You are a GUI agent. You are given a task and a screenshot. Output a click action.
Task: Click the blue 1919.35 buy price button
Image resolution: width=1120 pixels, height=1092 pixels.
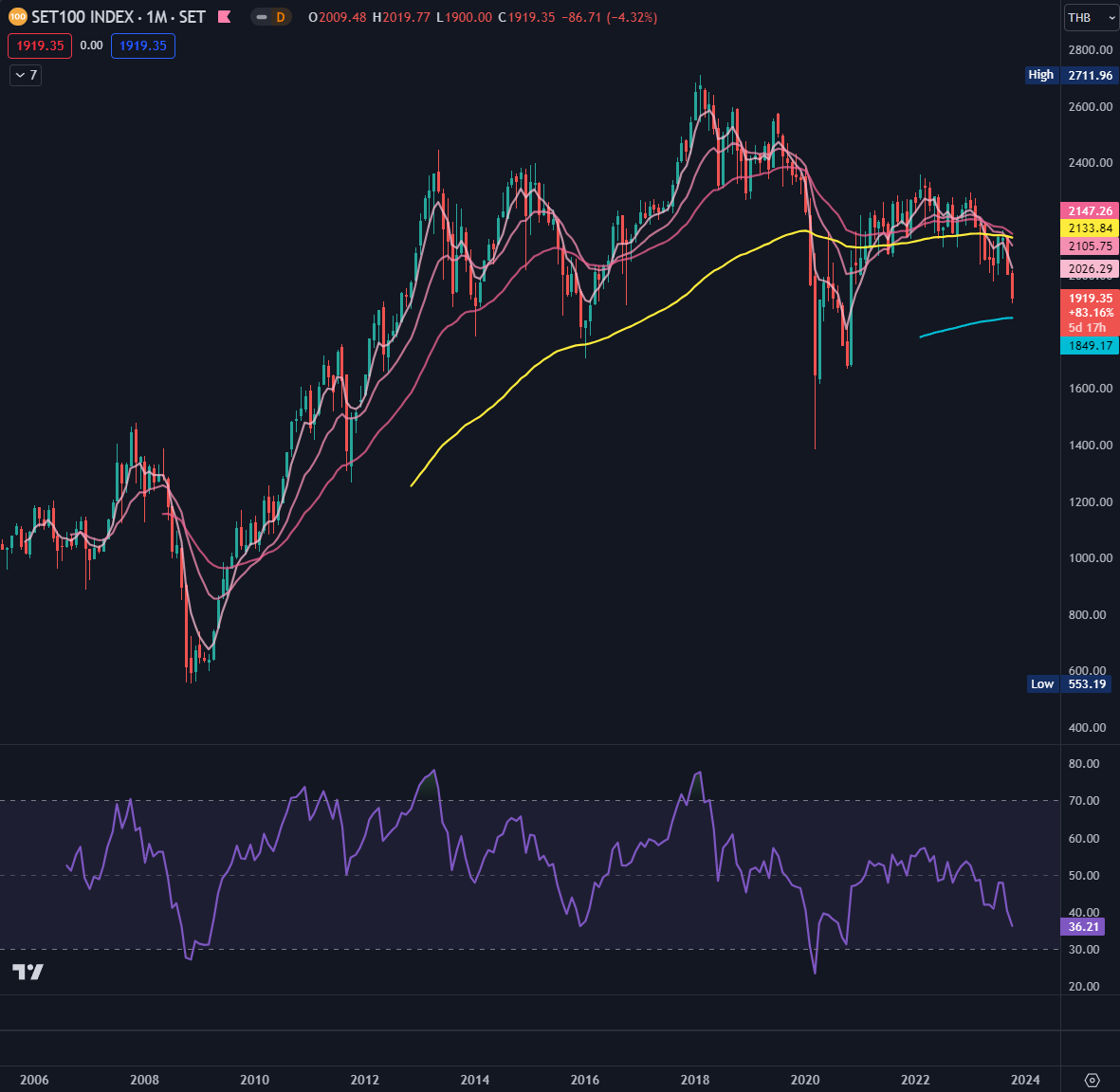143,45
